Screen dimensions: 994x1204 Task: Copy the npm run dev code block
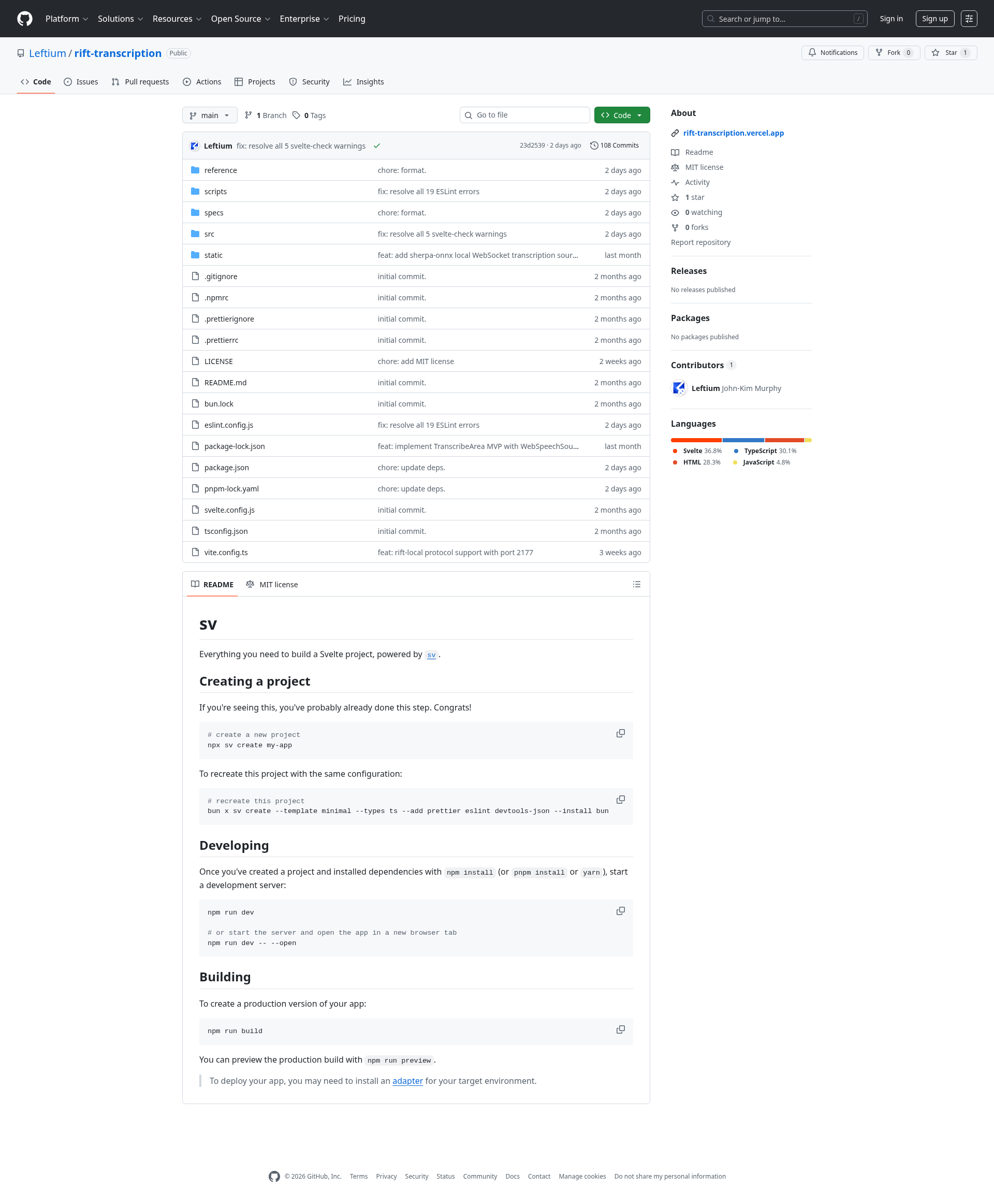pos(620,911)
